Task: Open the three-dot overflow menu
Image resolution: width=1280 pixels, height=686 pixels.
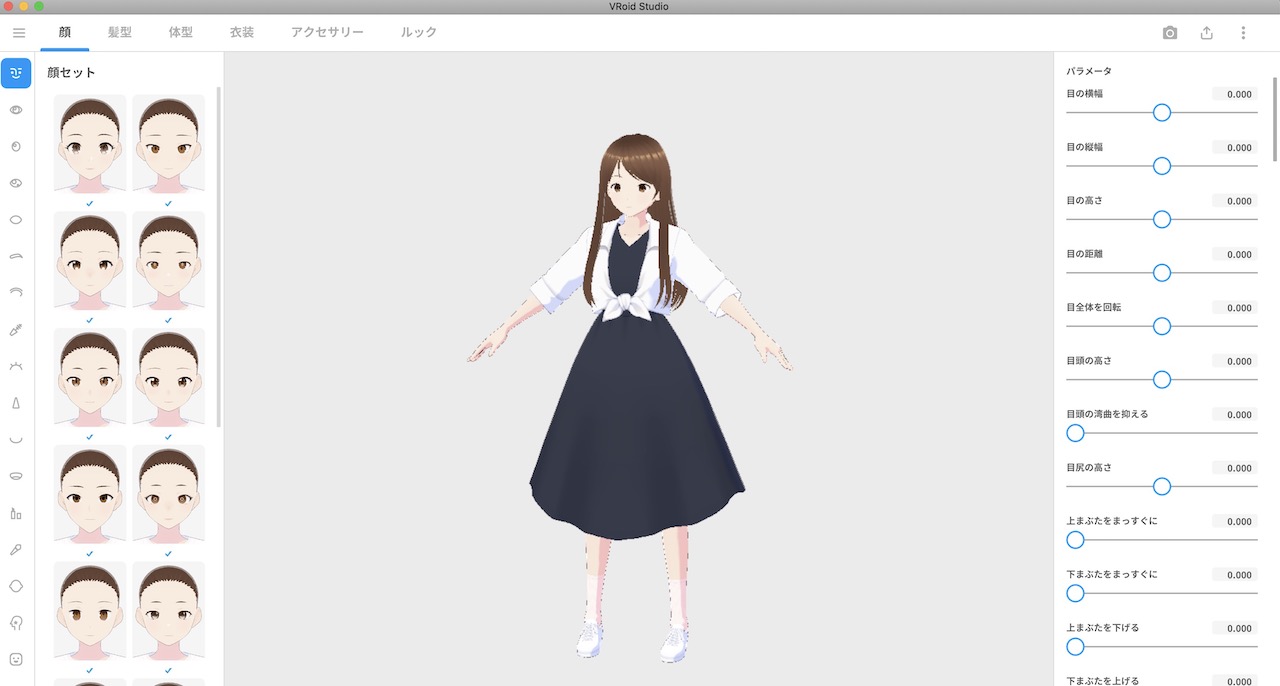Action: click(1243, 32)
